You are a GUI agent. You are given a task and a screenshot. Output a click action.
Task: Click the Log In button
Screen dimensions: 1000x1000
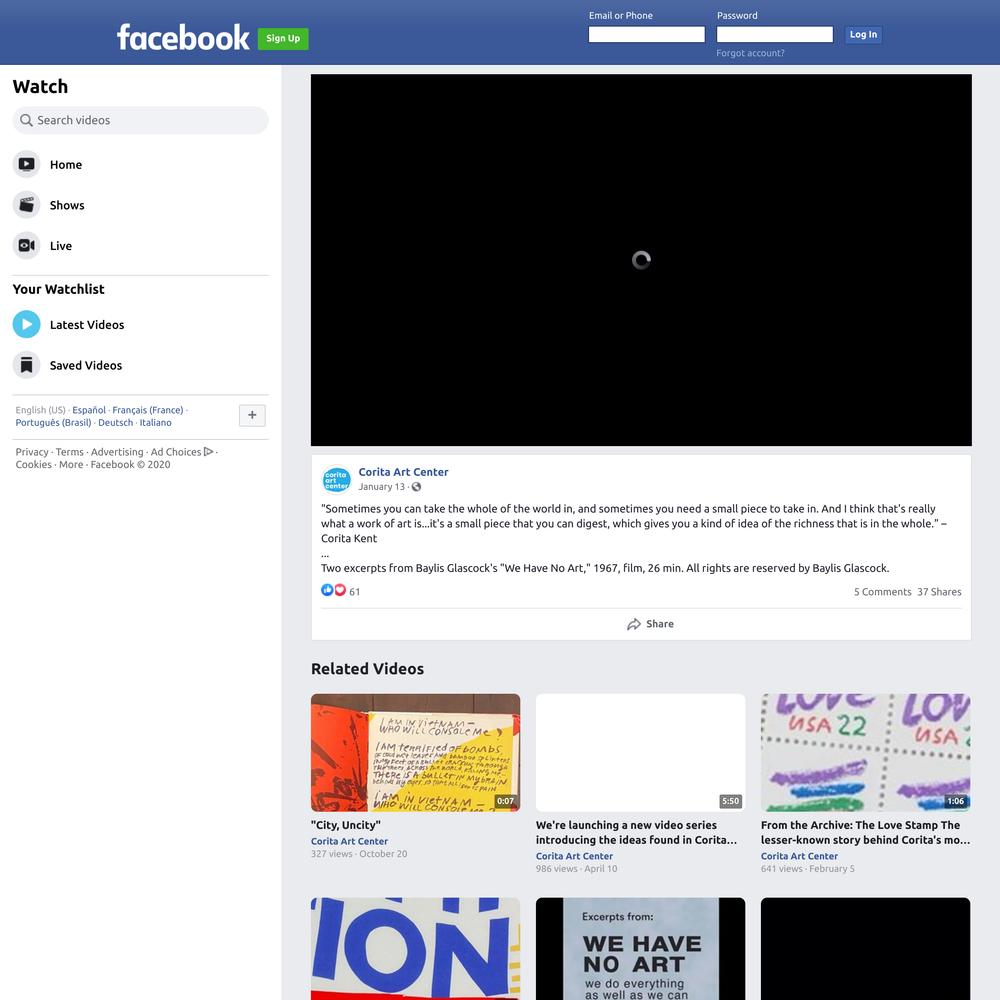863,34
